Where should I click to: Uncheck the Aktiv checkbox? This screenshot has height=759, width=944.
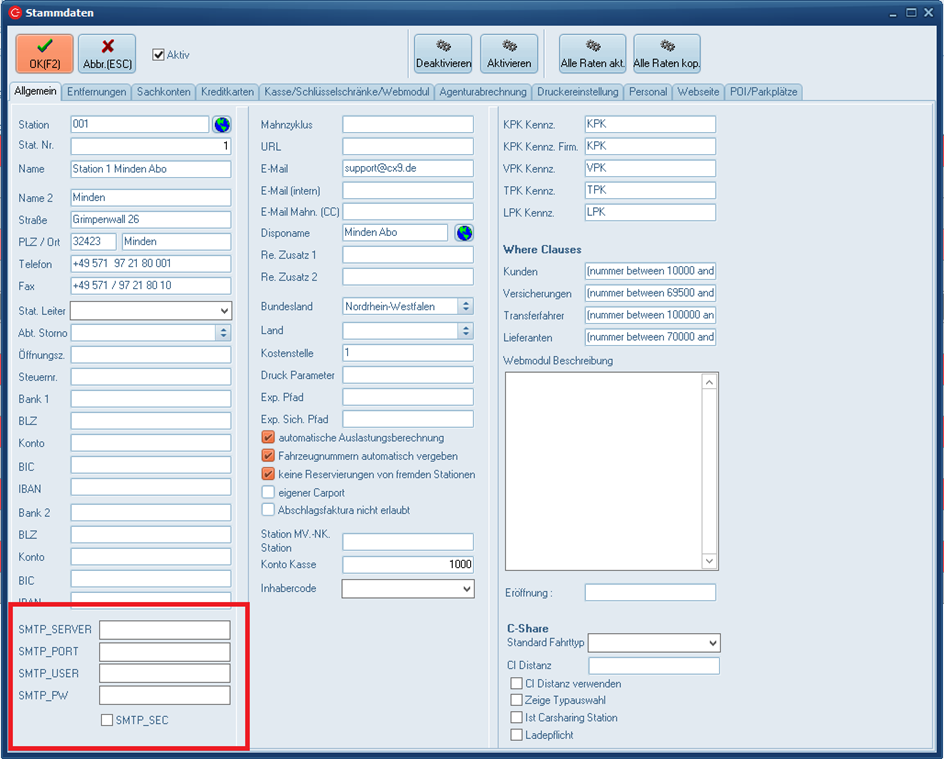pyautogui.click(x=158, y=55)
